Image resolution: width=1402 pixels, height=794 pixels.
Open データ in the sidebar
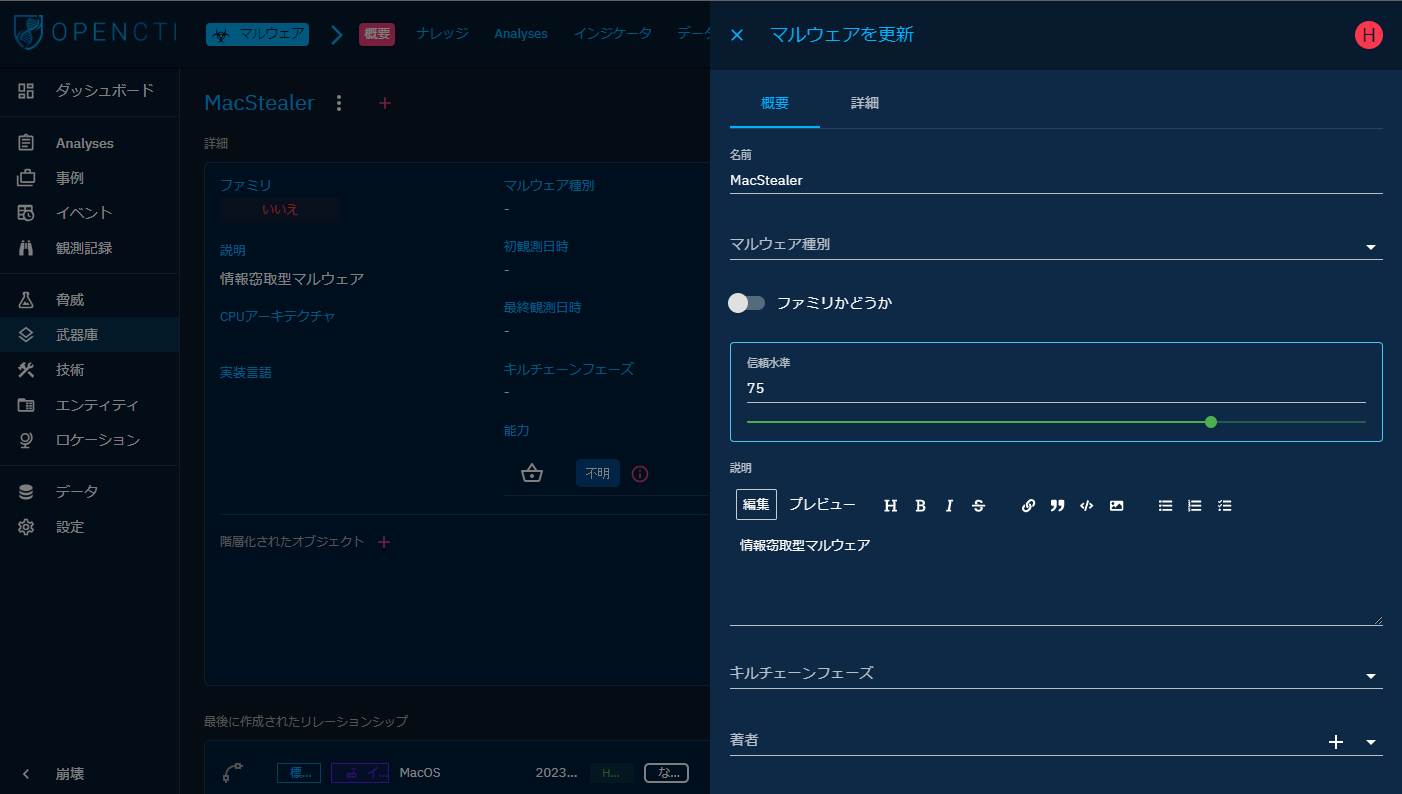(90, 492)
